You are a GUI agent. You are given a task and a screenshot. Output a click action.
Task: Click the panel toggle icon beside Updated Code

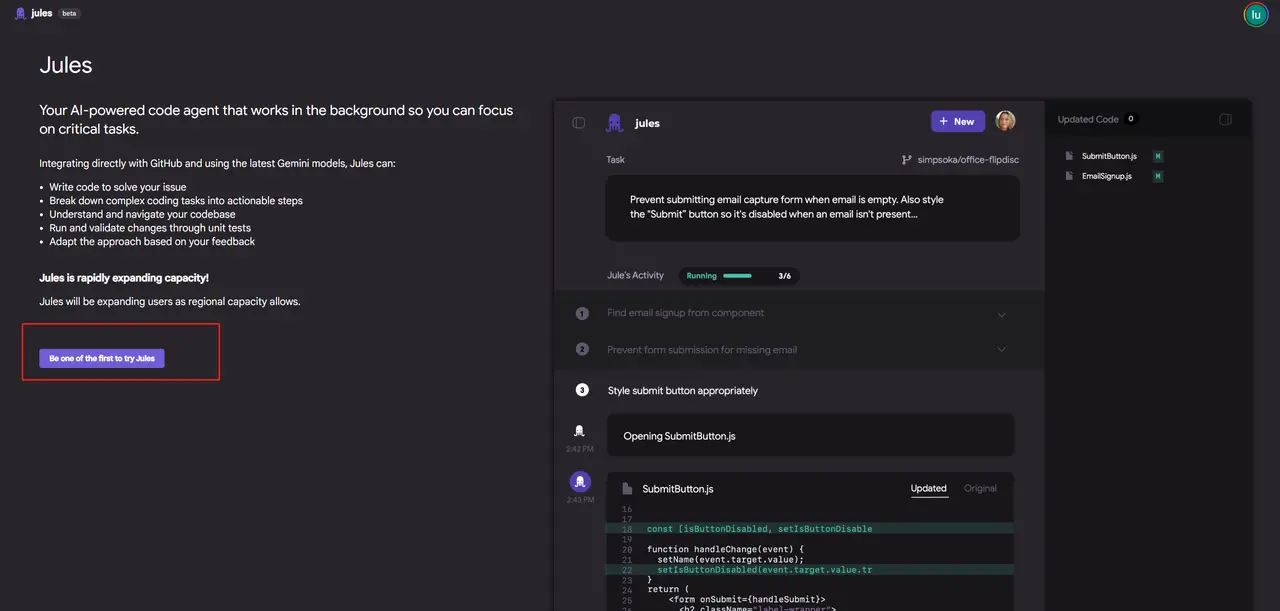1225,119
